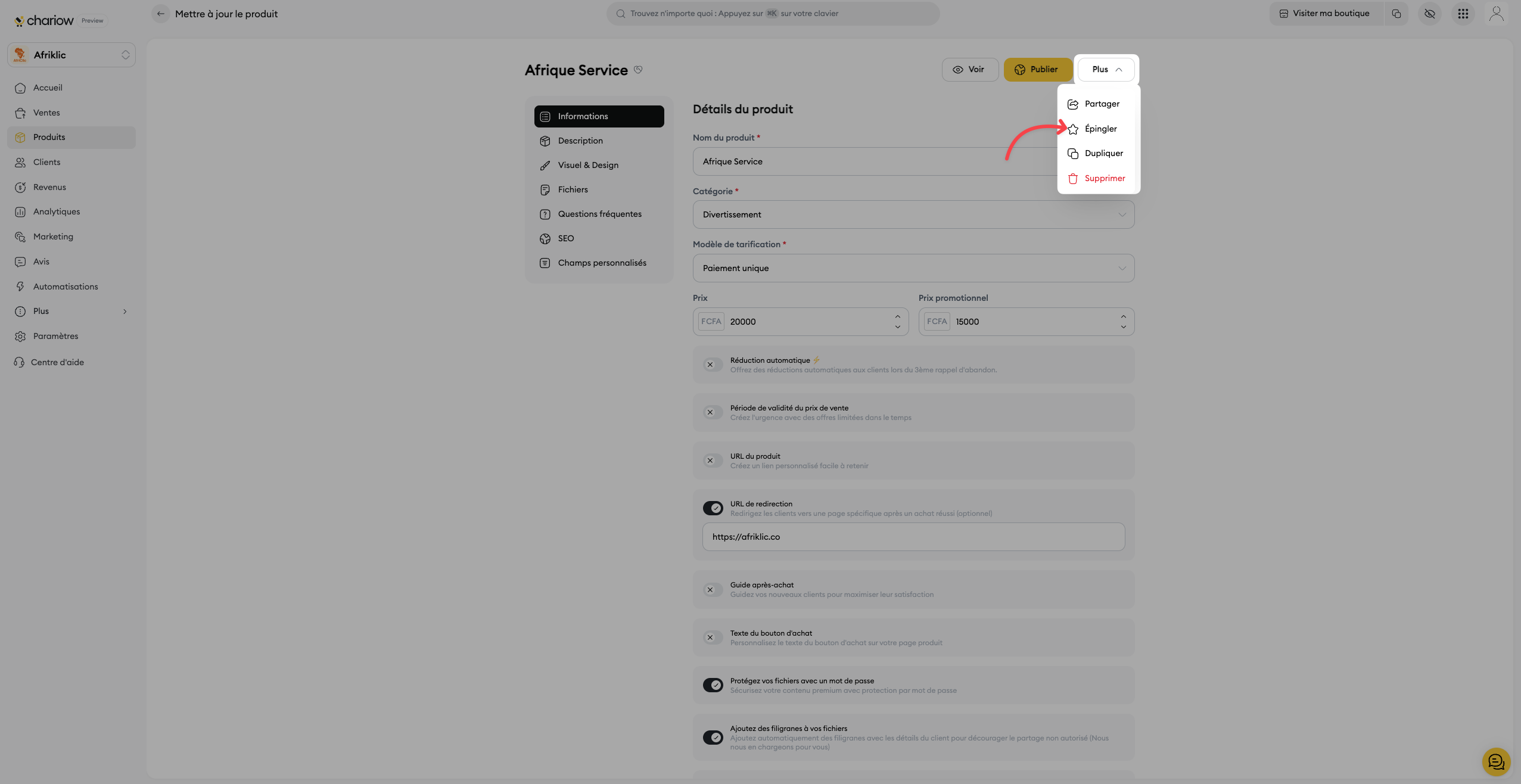Enable the Réduction automatique toggle

pos(713,365)
